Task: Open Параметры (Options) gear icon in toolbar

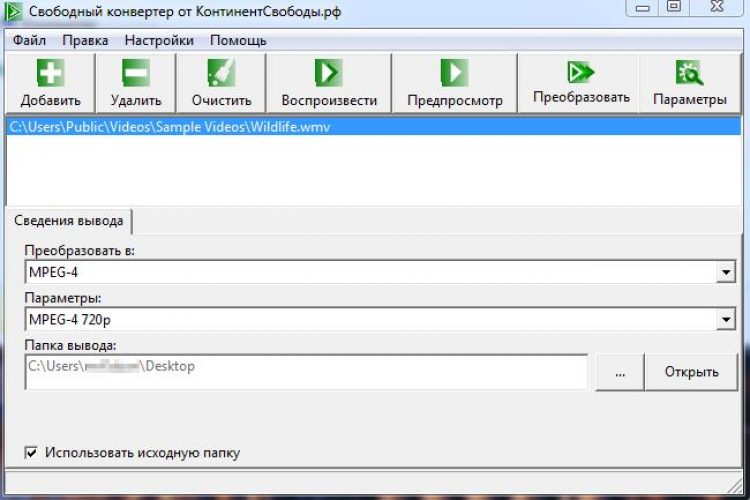Action: point(689,72)
